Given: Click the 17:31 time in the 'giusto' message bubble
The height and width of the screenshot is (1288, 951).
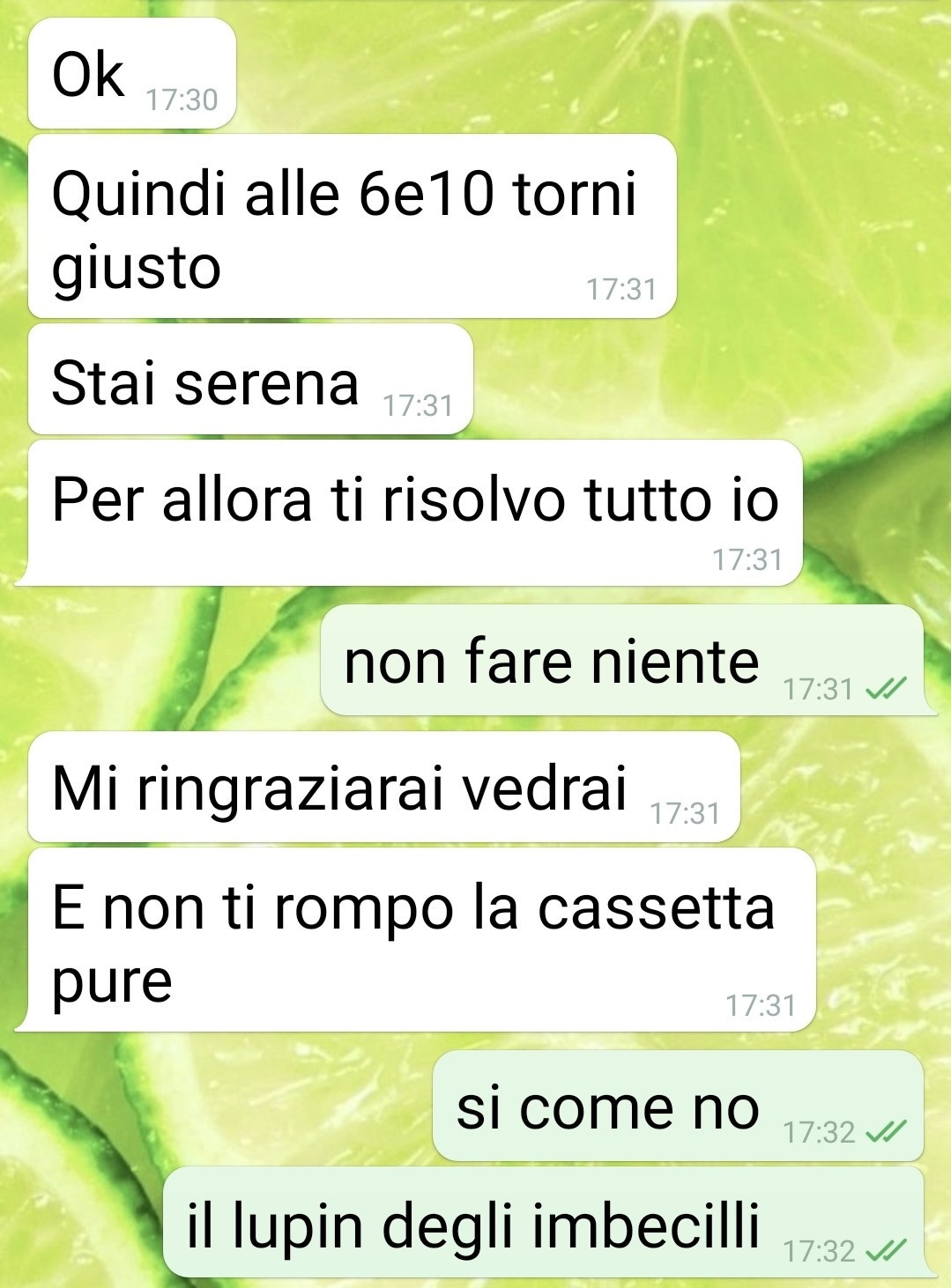Looking at the screenshot, I should [x=621, y=289].
